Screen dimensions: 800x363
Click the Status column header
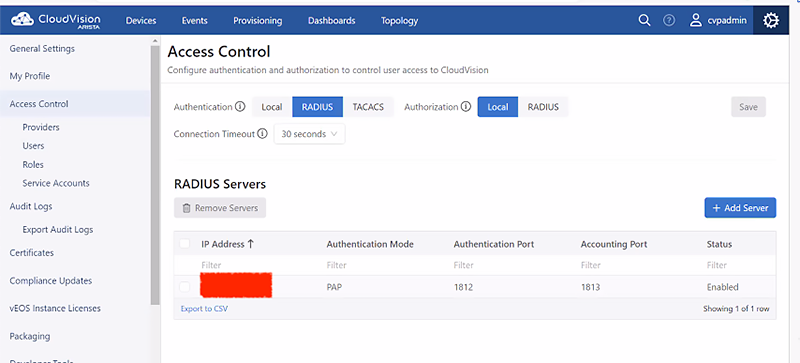pos(719,244)
